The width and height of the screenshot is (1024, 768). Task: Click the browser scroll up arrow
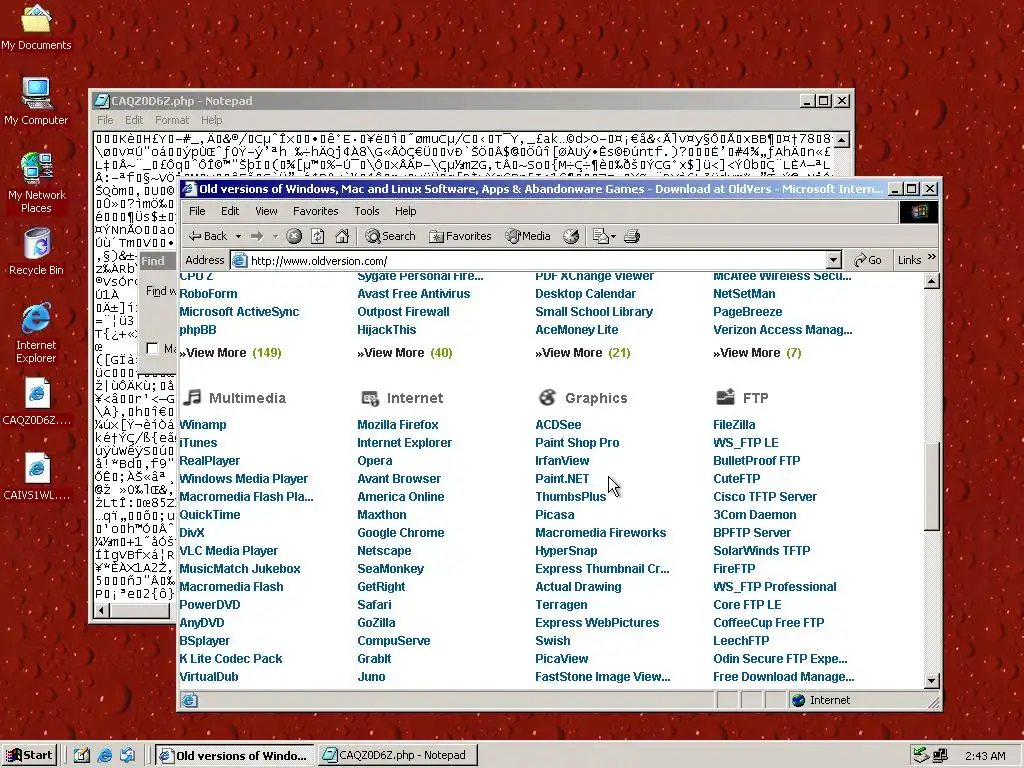(x=933, y=281)
